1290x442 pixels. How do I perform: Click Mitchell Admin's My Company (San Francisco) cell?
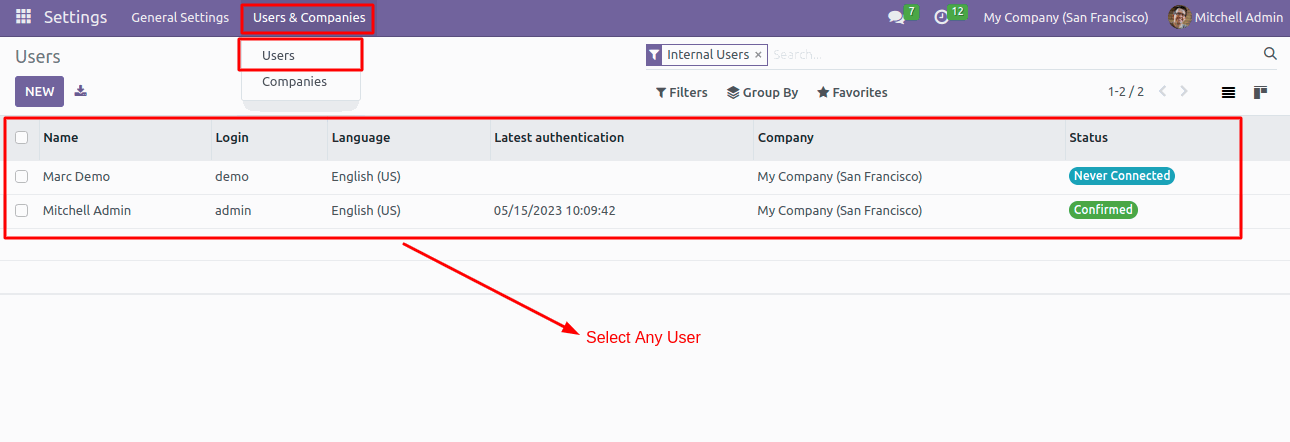coord(840,211)
